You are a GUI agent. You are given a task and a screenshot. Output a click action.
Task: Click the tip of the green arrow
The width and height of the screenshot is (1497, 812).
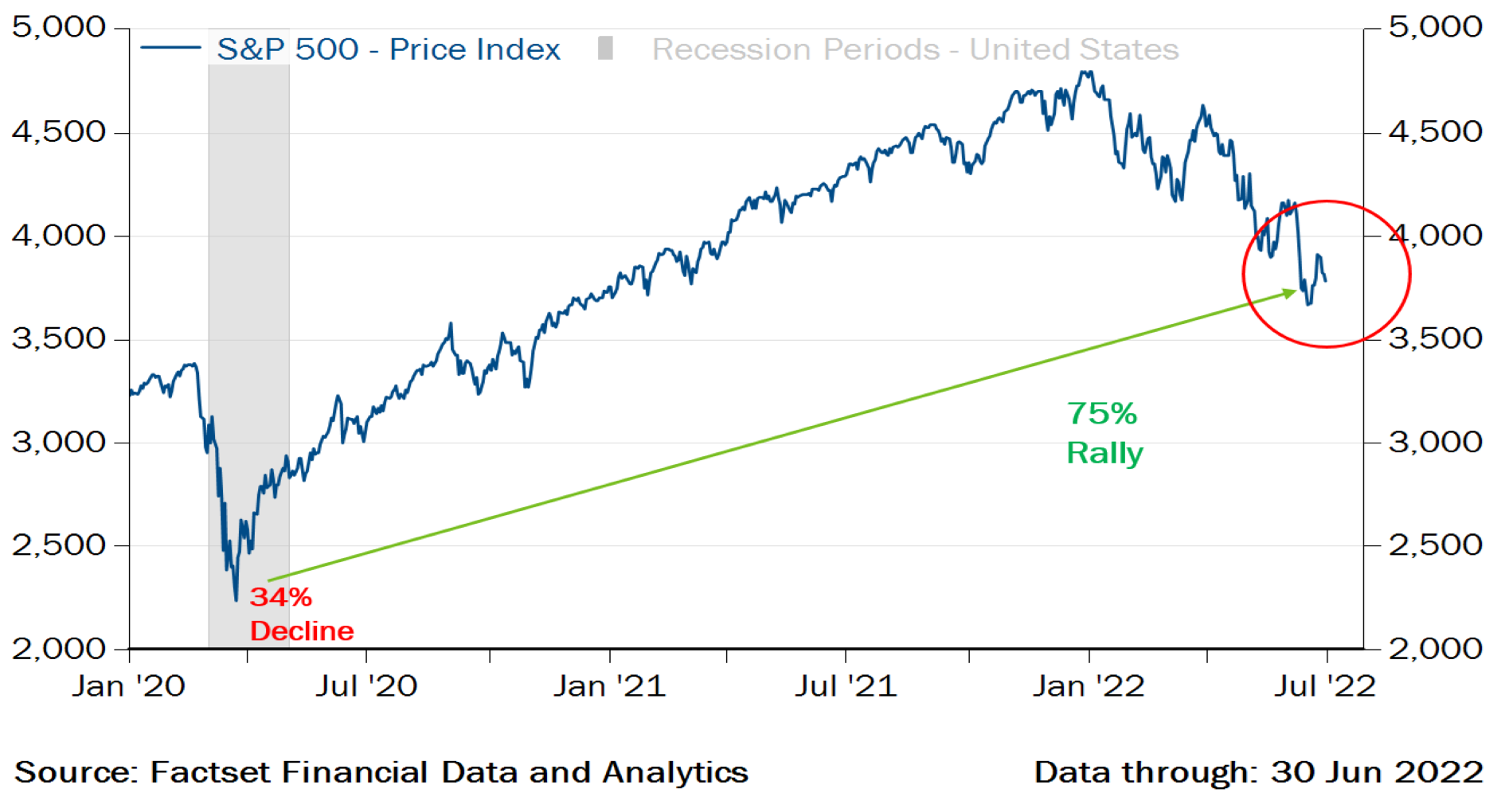click(x=1295, y=292)
